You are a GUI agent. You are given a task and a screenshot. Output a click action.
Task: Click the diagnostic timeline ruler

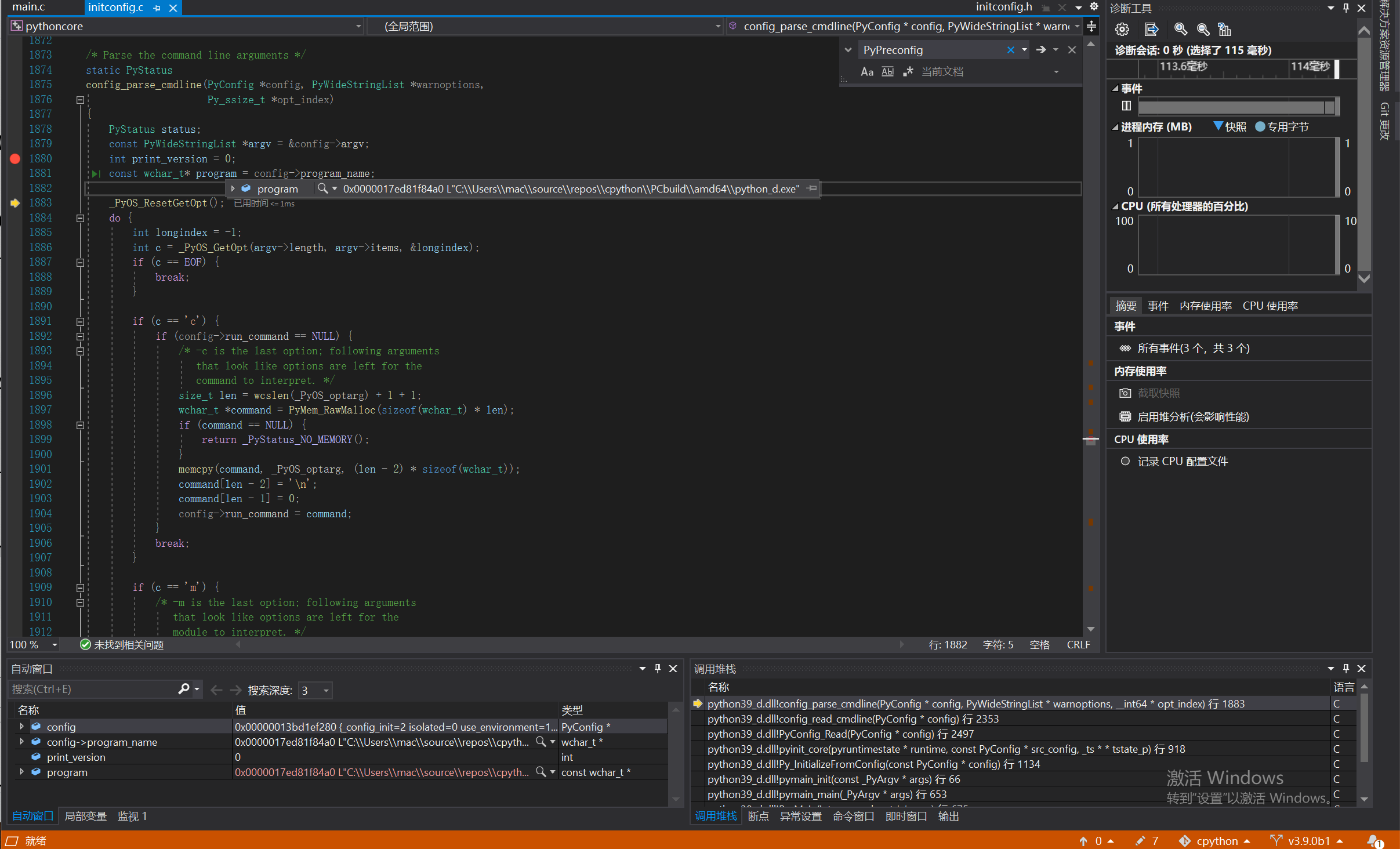point(1238,68)
